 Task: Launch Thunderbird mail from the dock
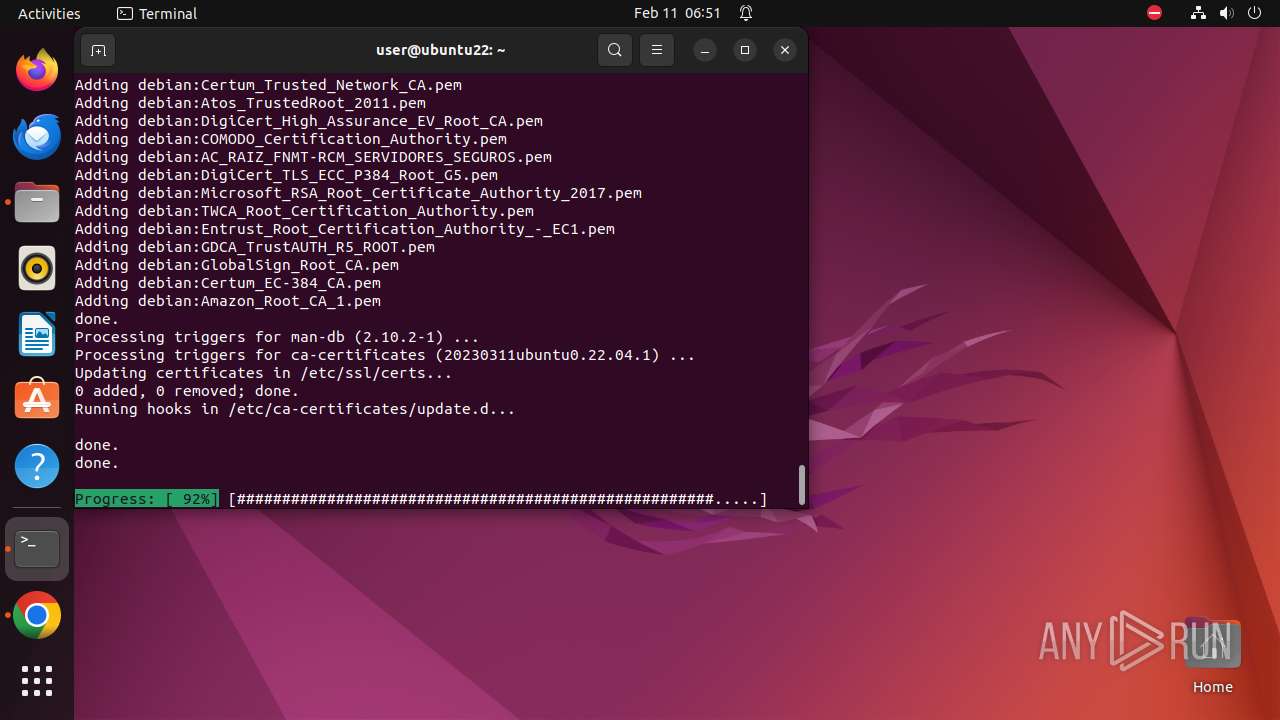37,136
